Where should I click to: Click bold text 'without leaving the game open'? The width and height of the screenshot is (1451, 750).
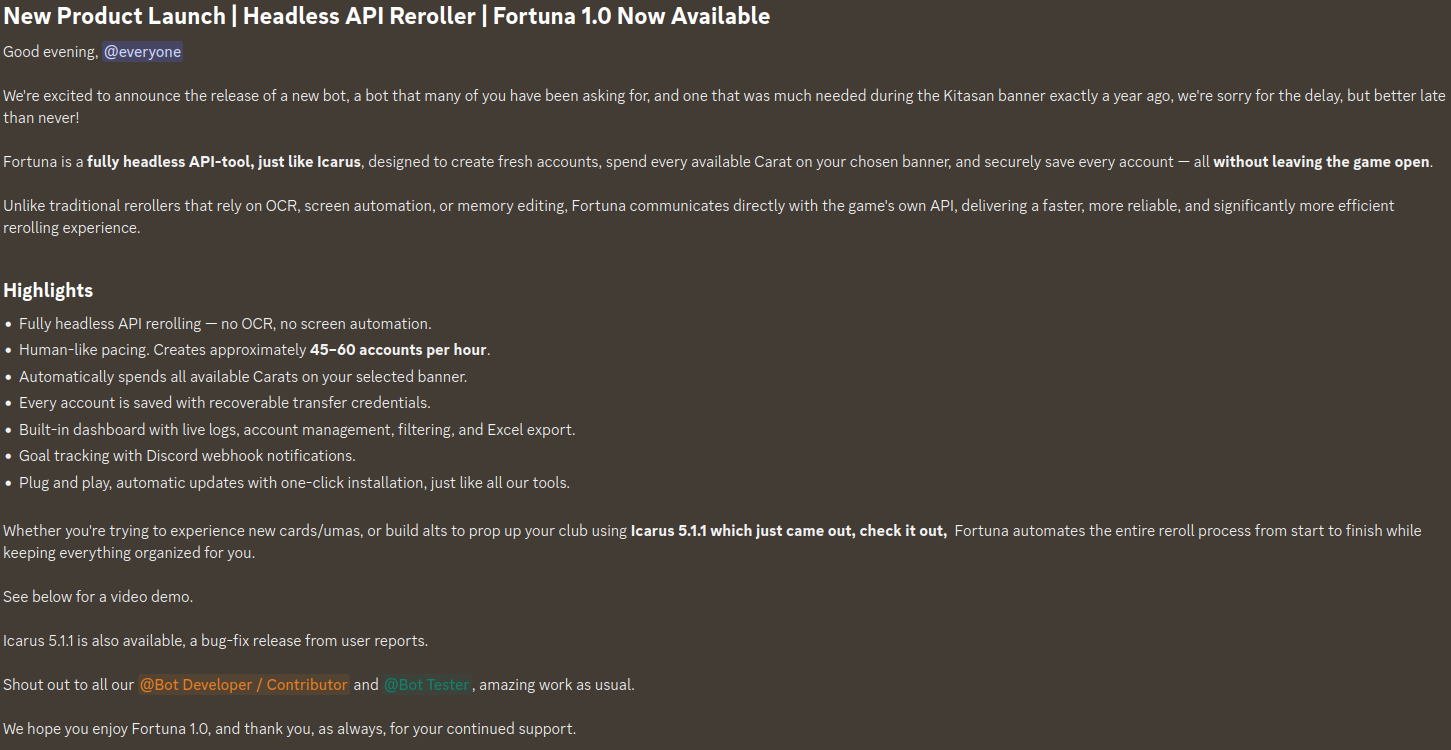[x=1322, y=162]
